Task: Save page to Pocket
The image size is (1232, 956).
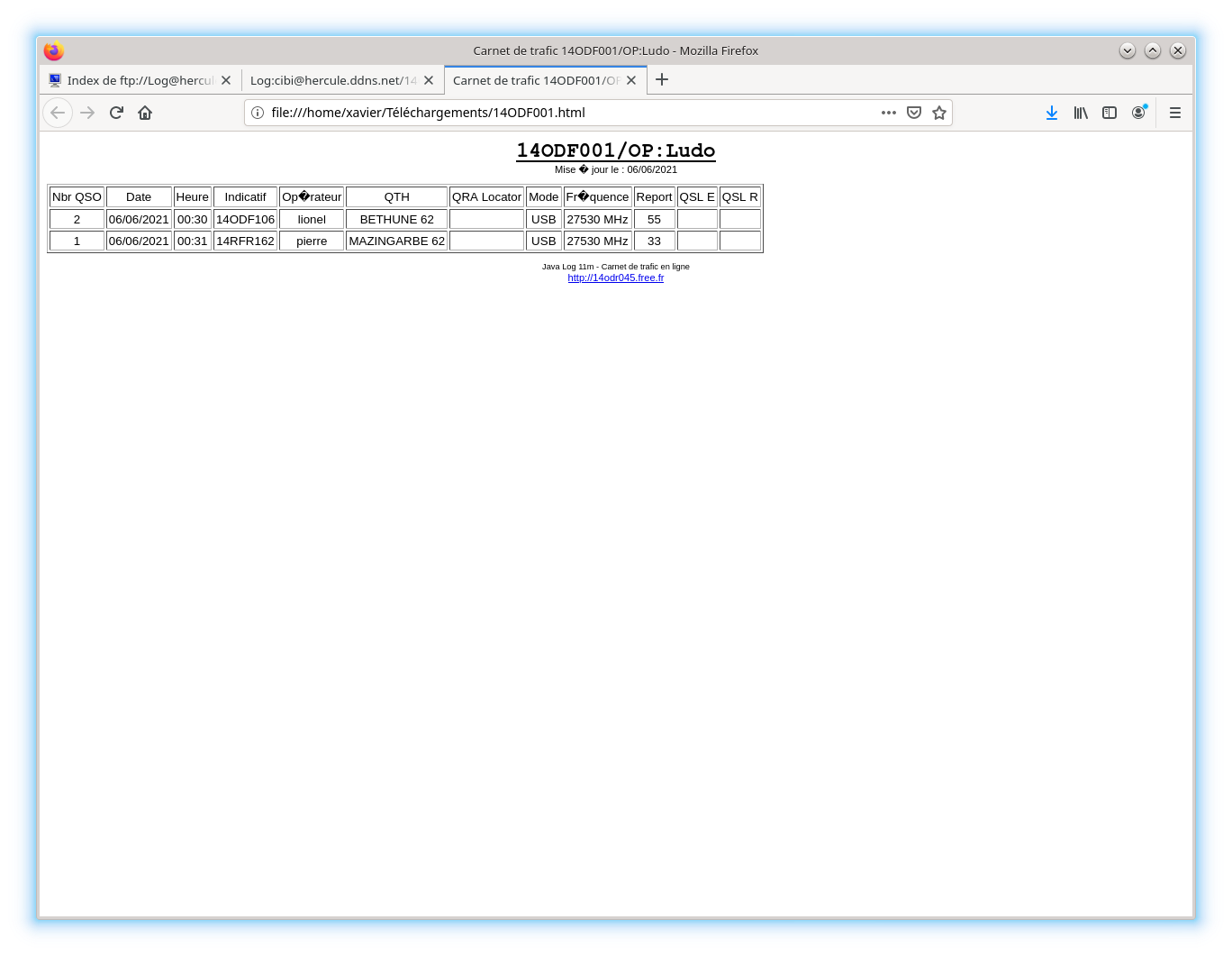Action: point(914,113)
